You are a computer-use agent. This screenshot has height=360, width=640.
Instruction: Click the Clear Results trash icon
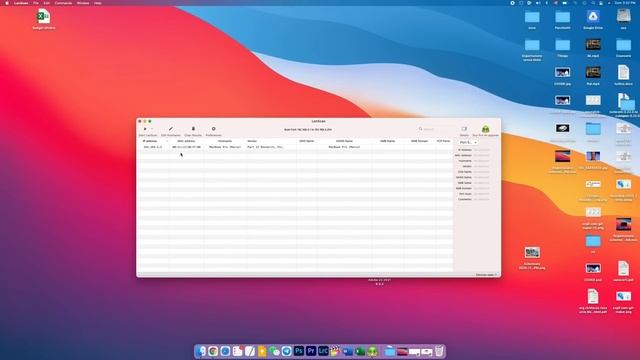[x=193, y=129]
